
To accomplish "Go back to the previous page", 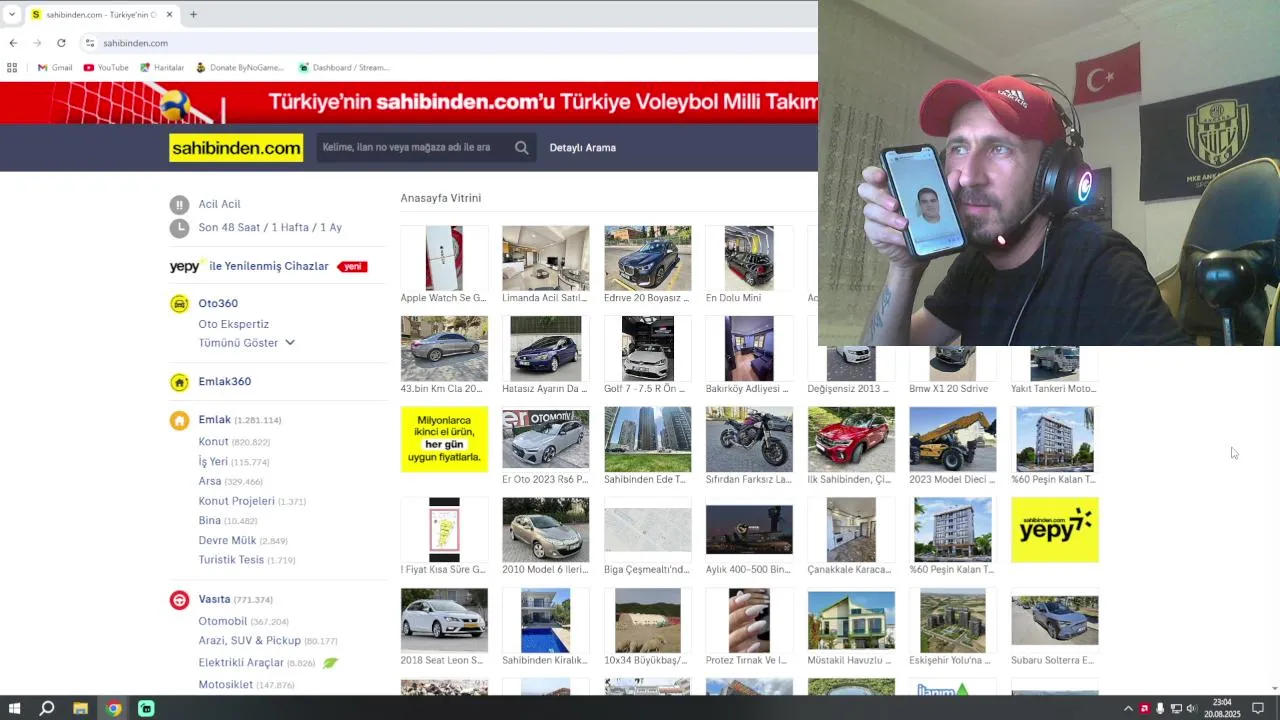I will click(13, 43).
